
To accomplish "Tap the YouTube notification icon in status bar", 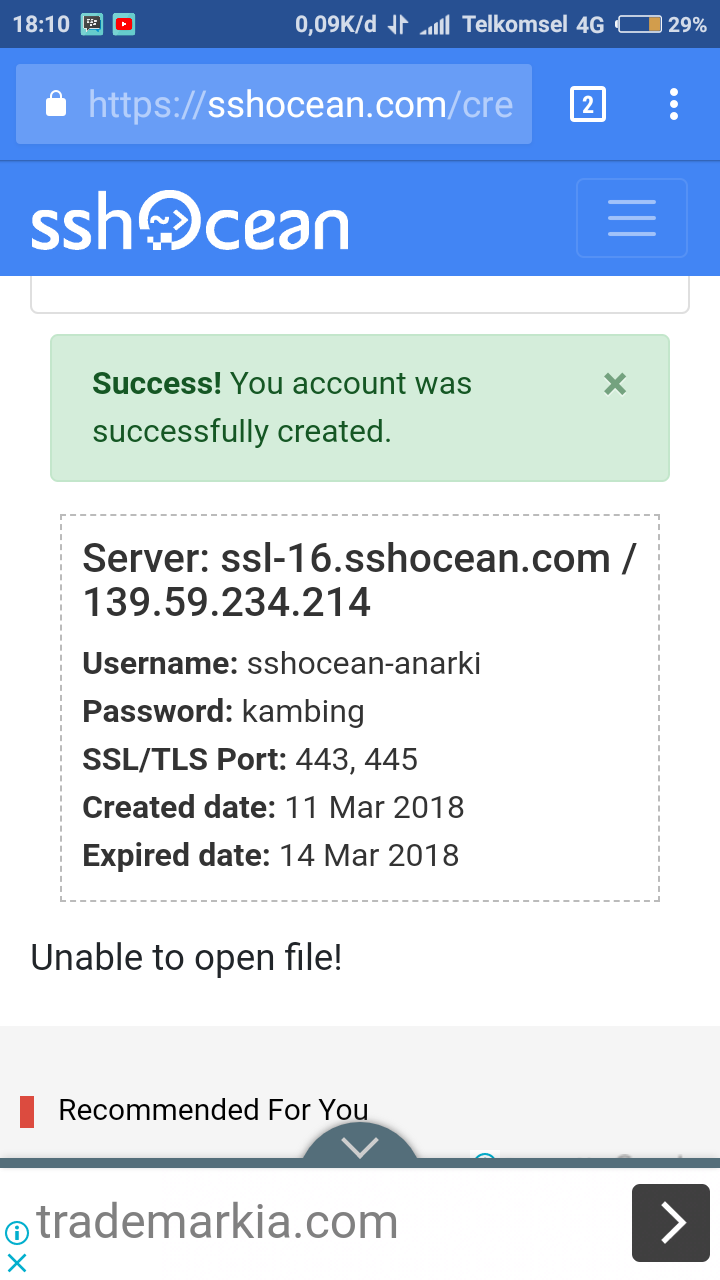I will (x=124, y=24).
